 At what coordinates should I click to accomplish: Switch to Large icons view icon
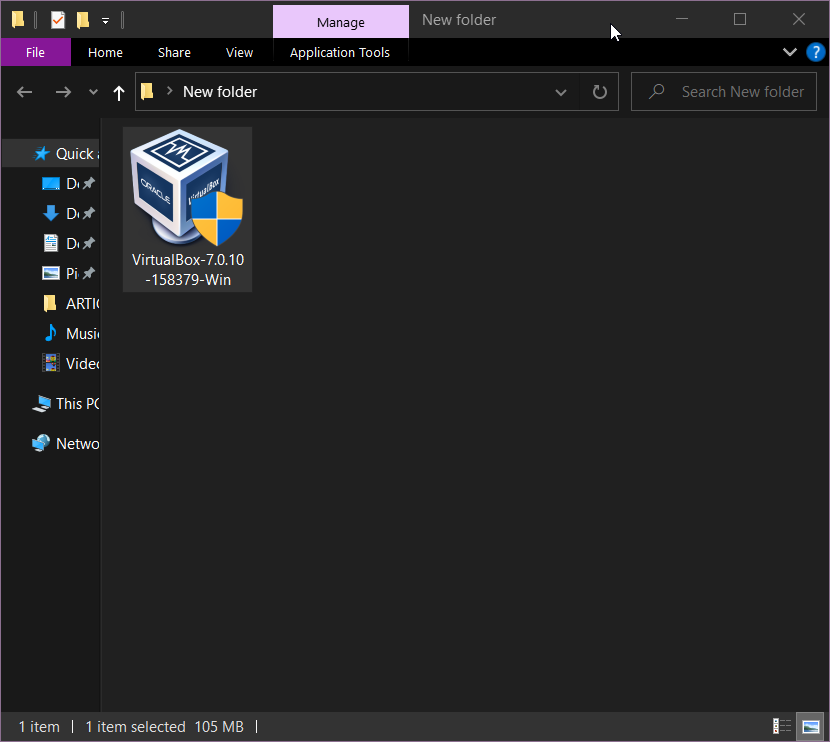click(810, 726)
